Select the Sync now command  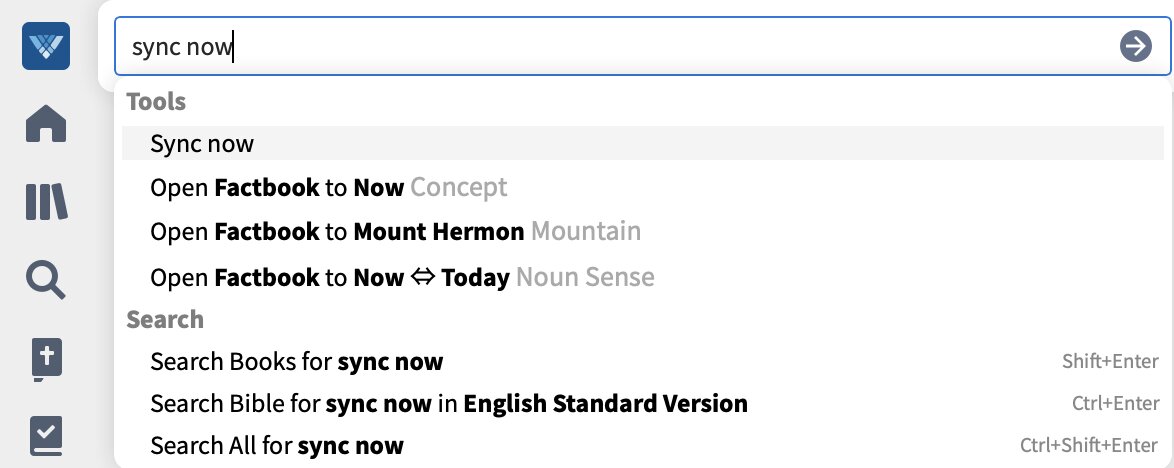(x=642, y=143)
